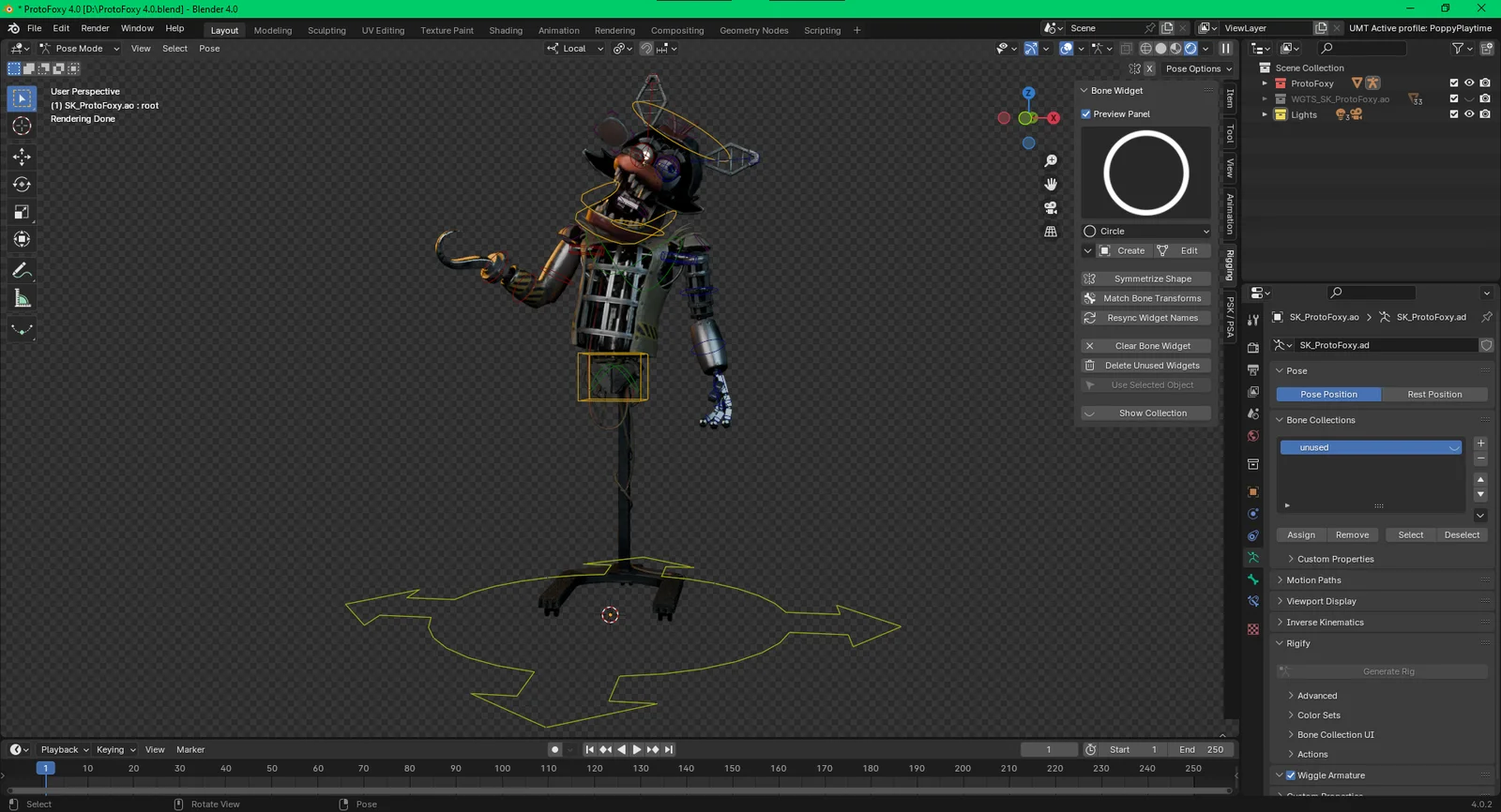Switch to the Sculpting workspace tab
The image size is (1501, 812).
[x=326, y=30]
